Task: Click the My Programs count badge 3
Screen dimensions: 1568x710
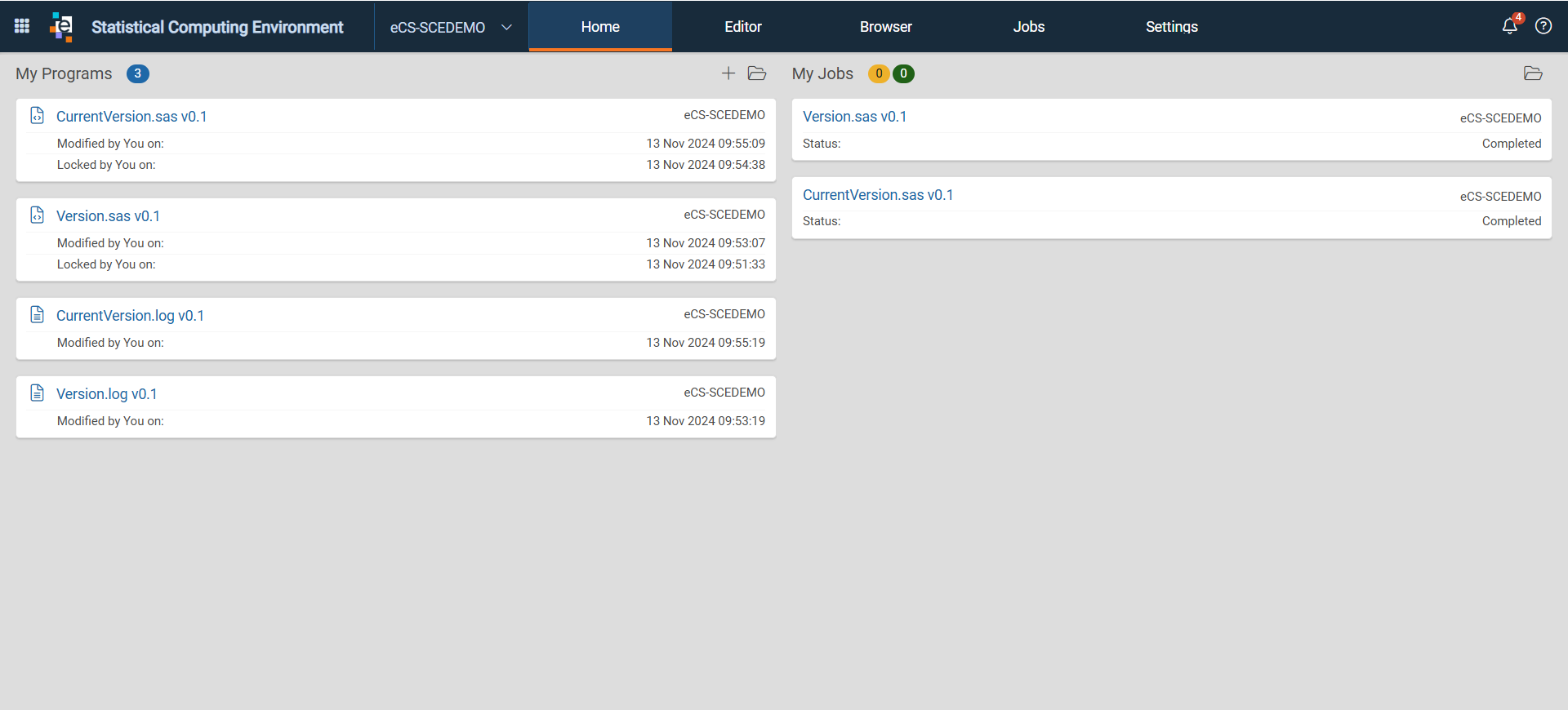Action: [x=137, y=73]
